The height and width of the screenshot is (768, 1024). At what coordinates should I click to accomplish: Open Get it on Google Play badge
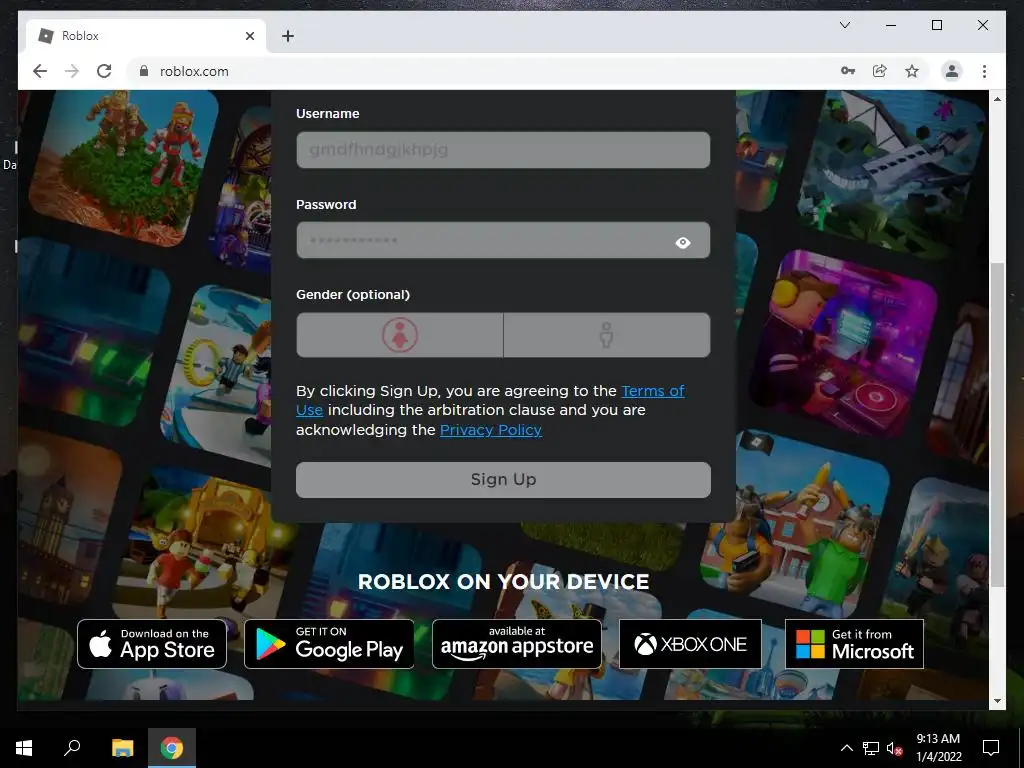[x=328, y=644]
